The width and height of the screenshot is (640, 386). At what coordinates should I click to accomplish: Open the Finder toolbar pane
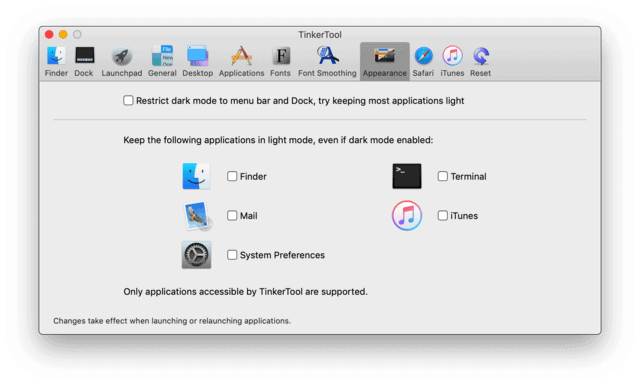(56, 61)
